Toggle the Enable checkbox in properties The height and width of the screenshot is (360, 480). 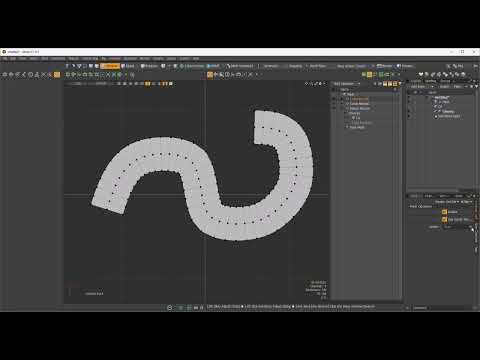pyautogui.click(x=444, y=212)
